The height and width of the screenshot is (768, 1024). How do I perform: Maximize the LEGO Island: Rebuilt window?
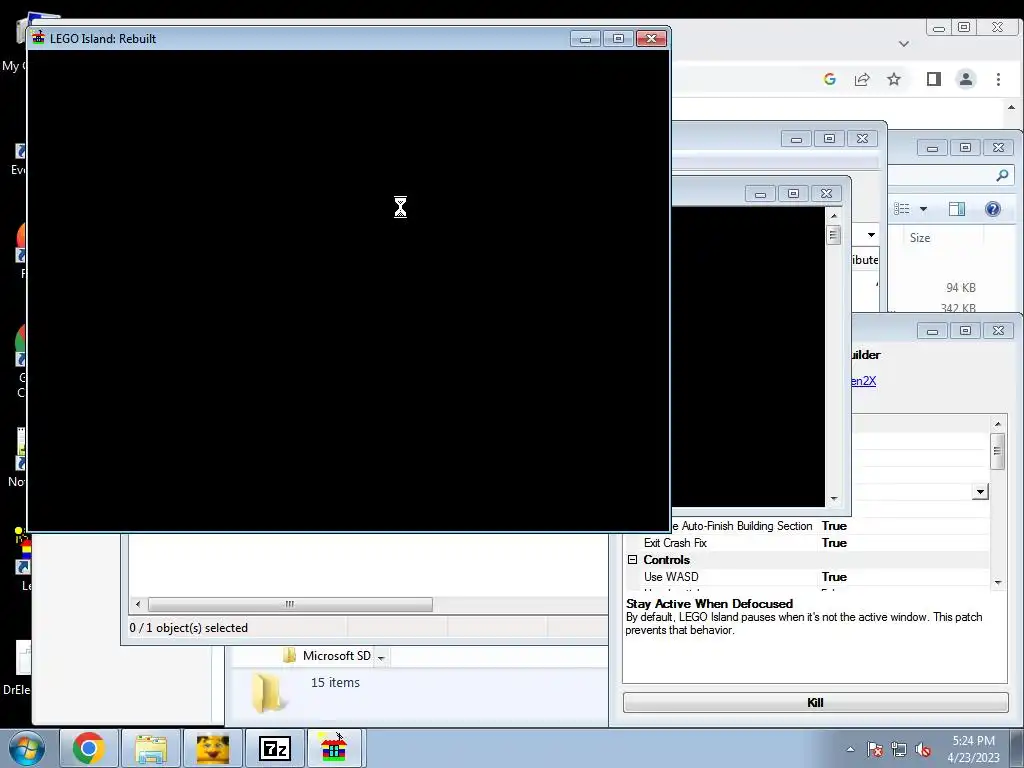tap(618, 39)
